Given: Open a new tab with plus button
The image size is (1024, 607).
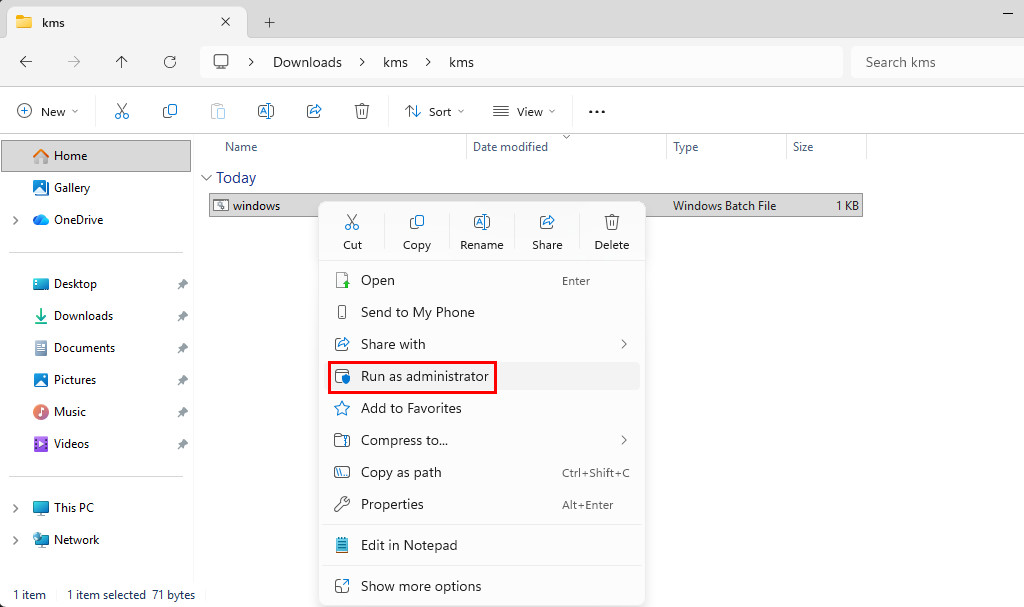Looking at the screenshot, I should tap(269, 22).
